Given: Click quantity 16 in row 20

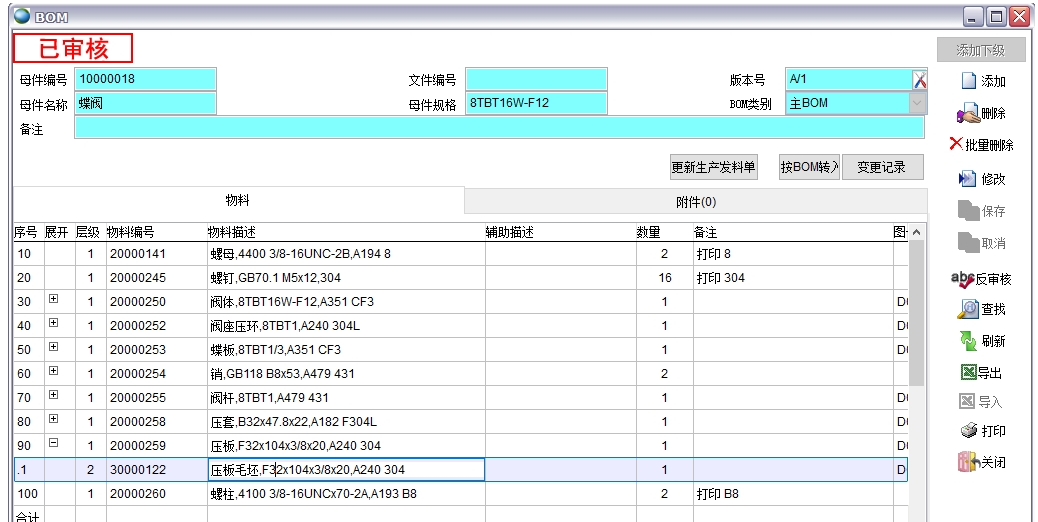Looking at the screenshot, I should pyautogui.click(x=665, y=278).
